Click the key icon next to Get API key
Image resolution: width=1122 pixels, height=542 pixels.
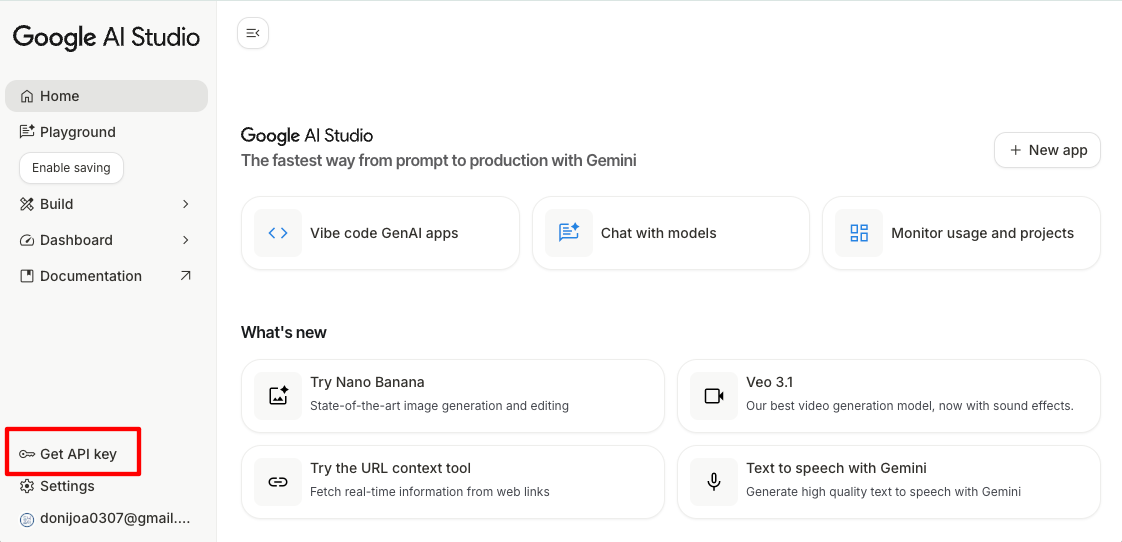(x=27, y=454)
